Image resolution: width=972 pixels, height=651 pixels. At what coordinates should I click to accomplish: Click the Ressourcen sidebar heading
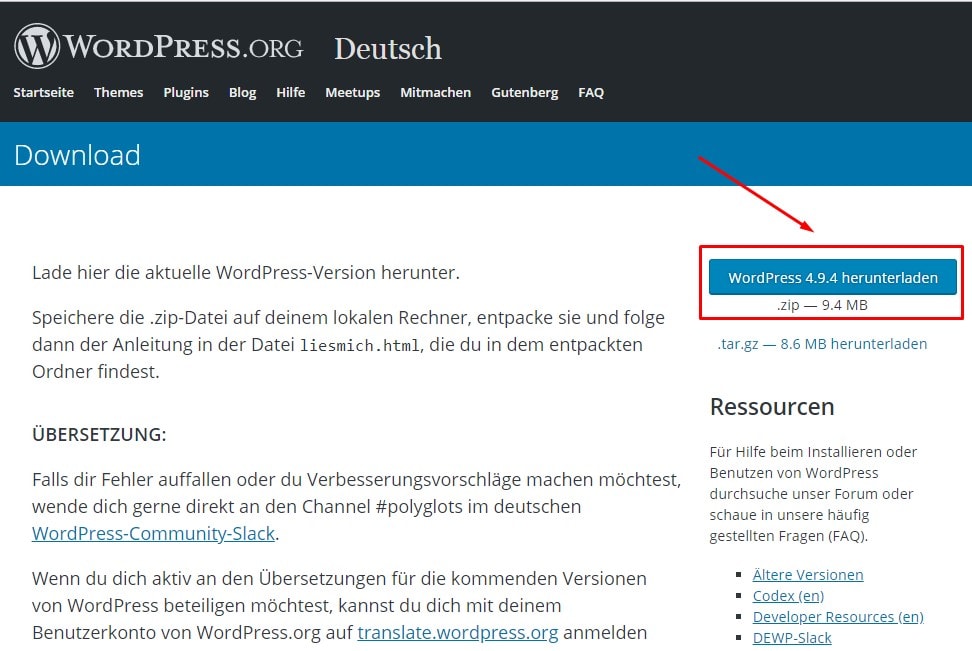point(772,407)
